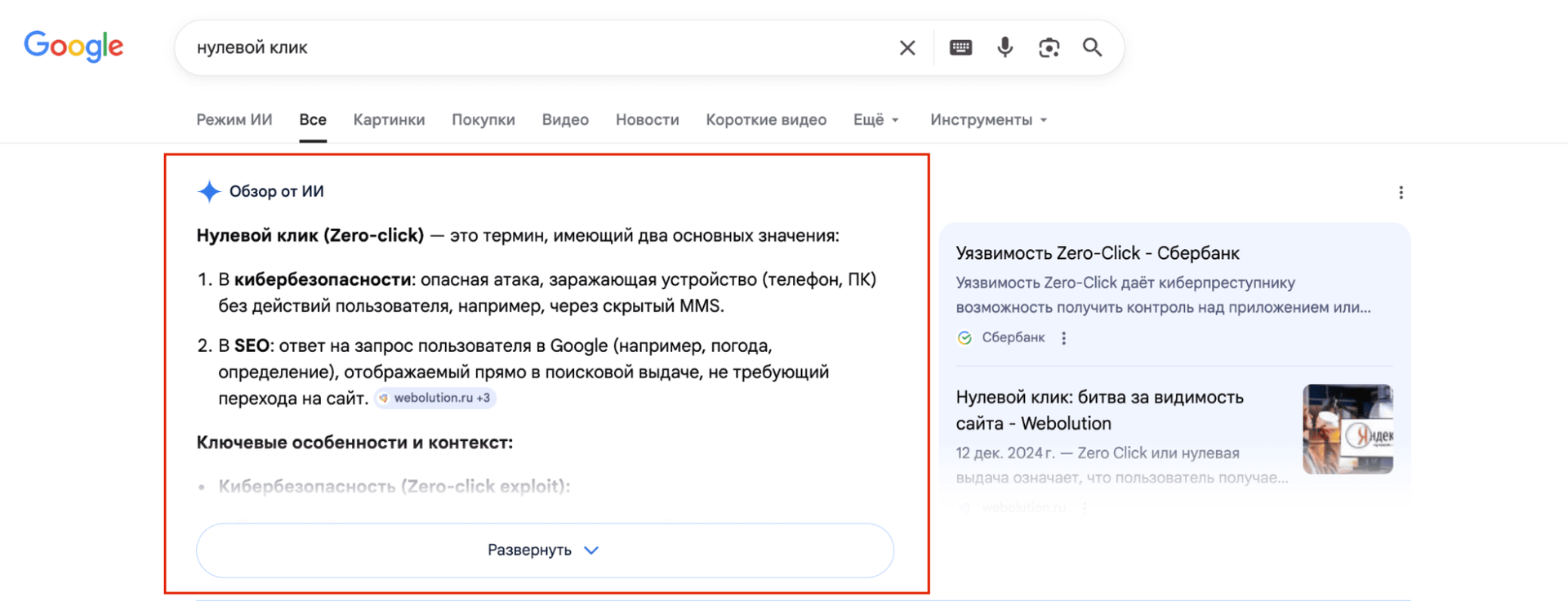This screenshot has height=615, width=1568.
Task: Open three-dot options next to Сбербанк source
Action: (x=1063, y=338)
